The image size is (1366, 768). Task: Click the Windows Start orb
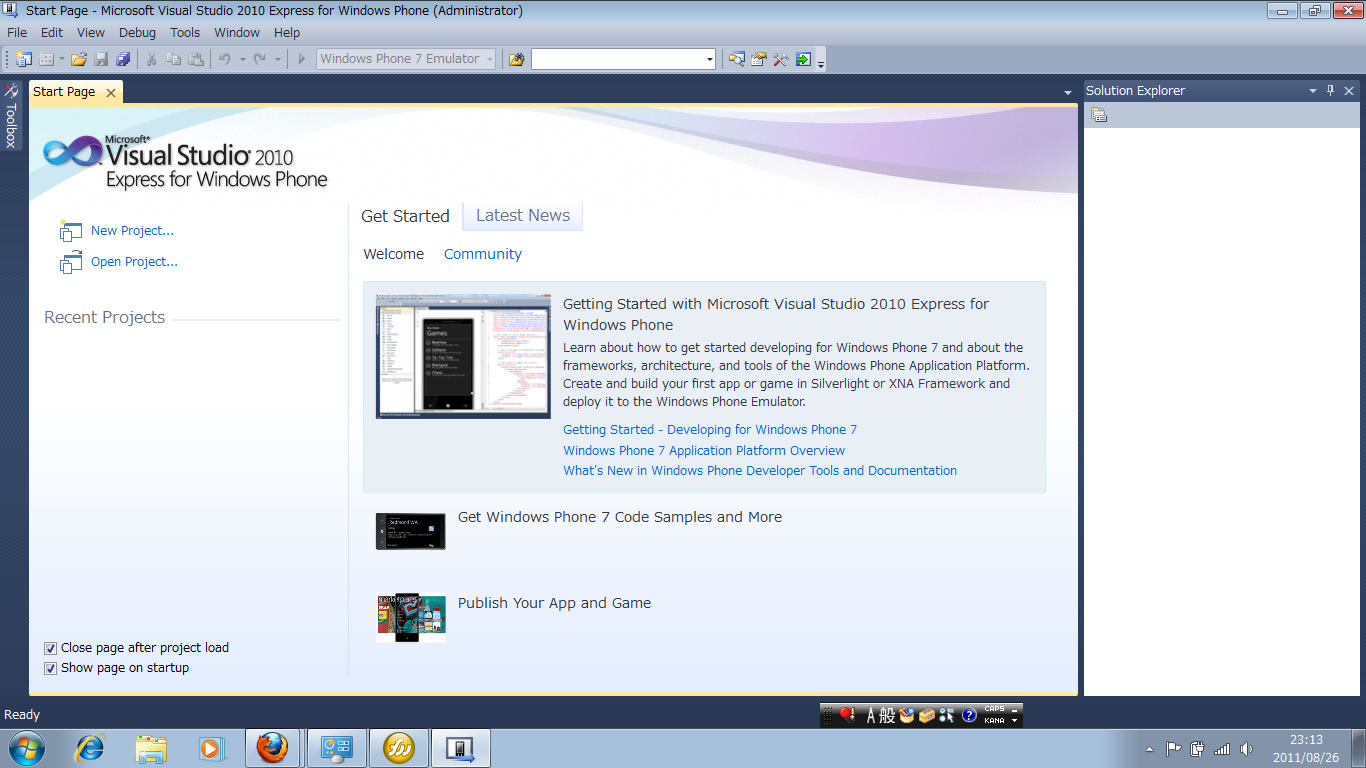(27, 748)
